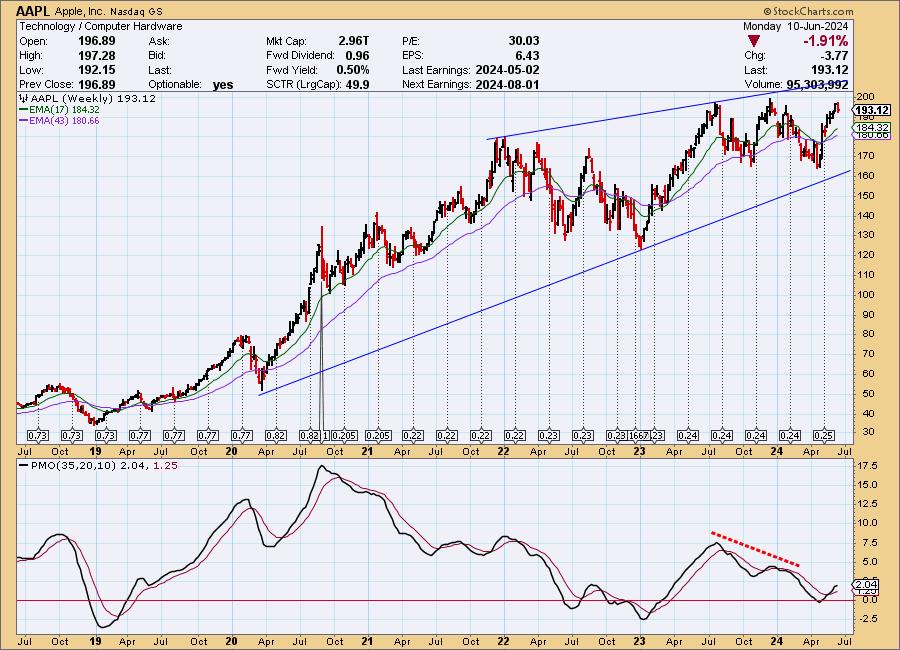The height and width of the screenshot is (650, 900).
Task: Click the red down-triangle change indicator
Action: [754, 41]
